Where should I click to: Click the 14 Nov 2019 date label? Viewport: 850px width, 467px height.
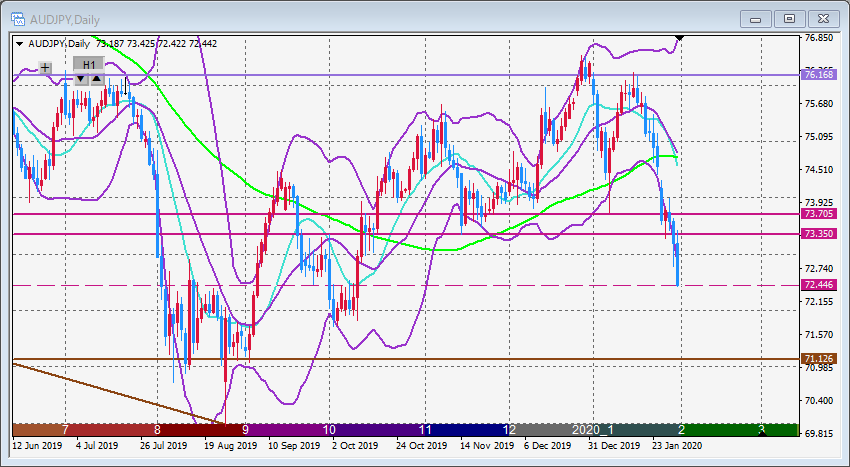coord(487,446)
